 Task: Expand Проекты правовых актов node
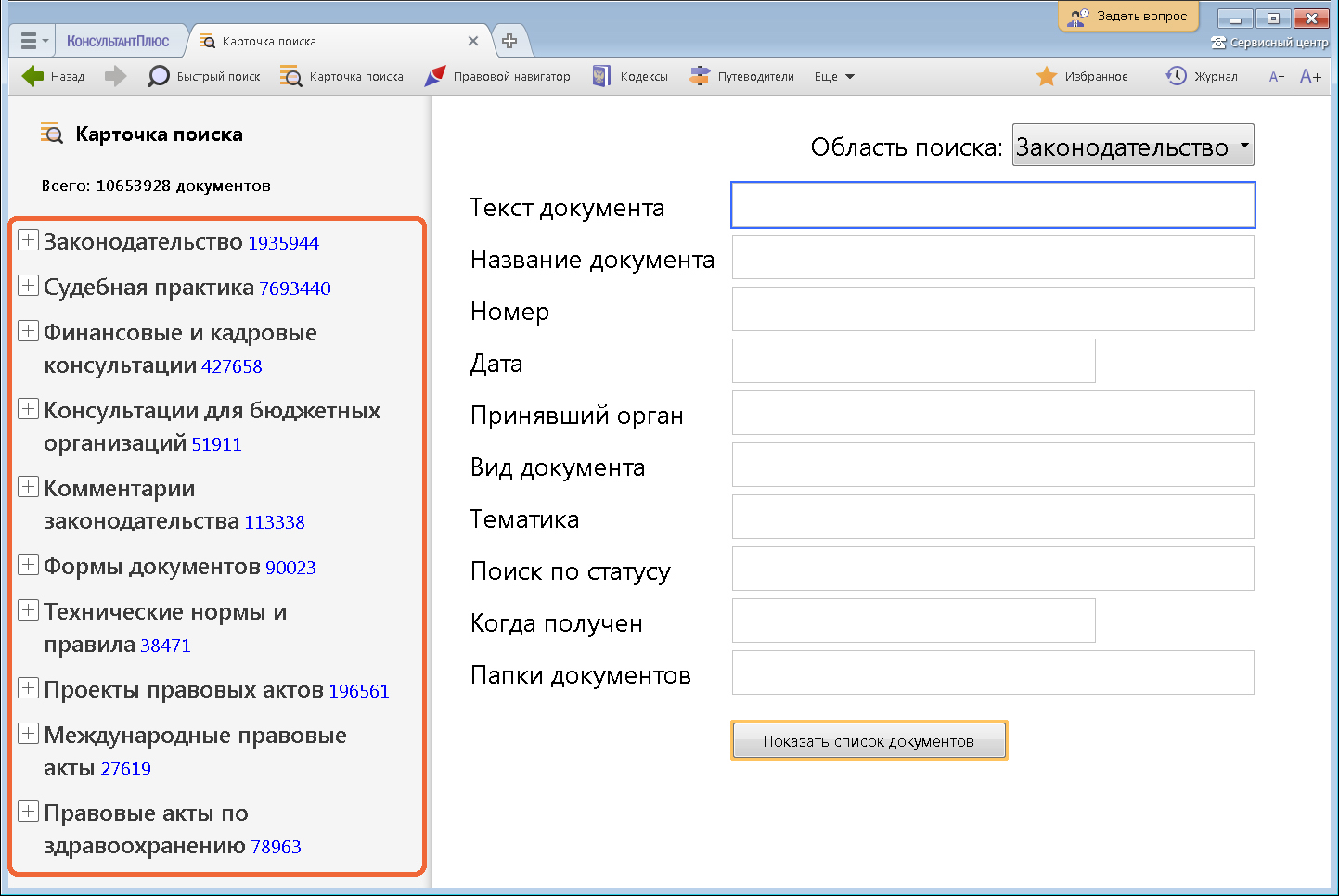29,688
